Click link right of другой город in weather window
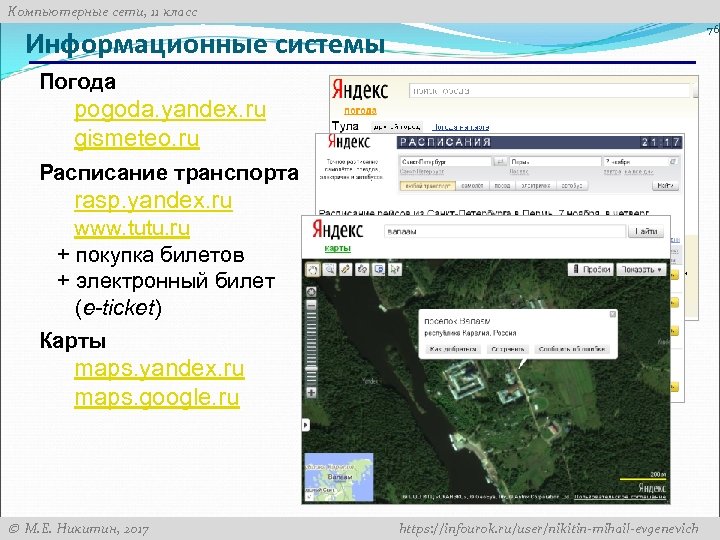720x540 pixels. tap(461, 127)
